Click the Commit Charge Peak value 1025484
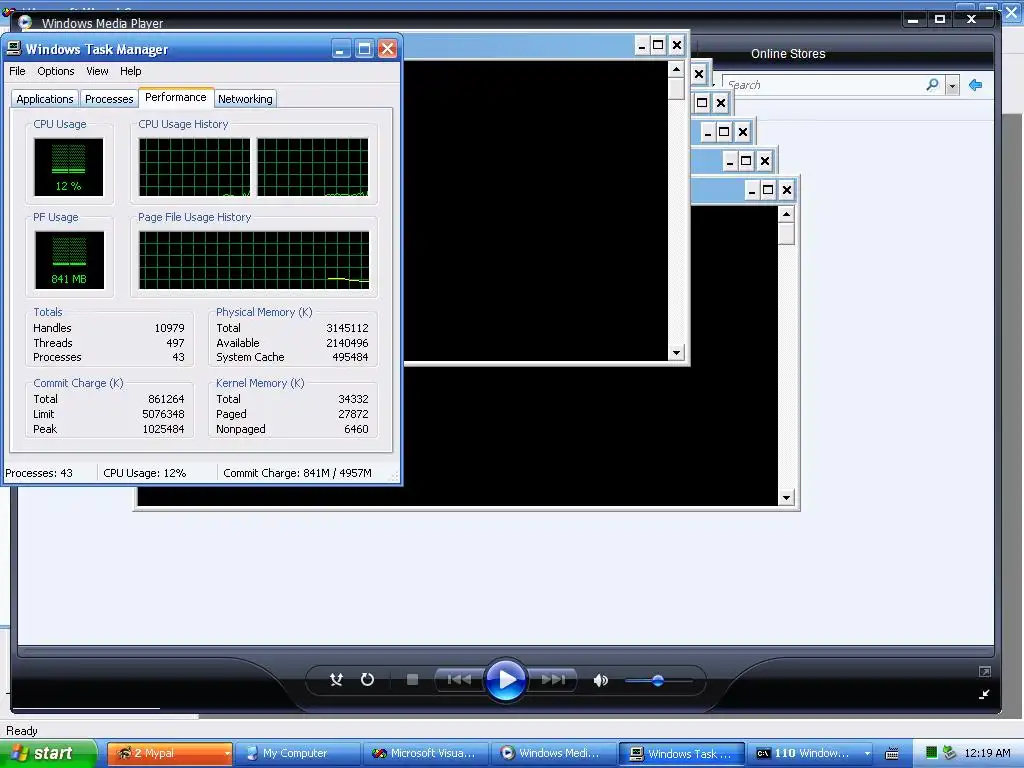This screenshot has height=768, width=1024. click(x=163, y=429)
